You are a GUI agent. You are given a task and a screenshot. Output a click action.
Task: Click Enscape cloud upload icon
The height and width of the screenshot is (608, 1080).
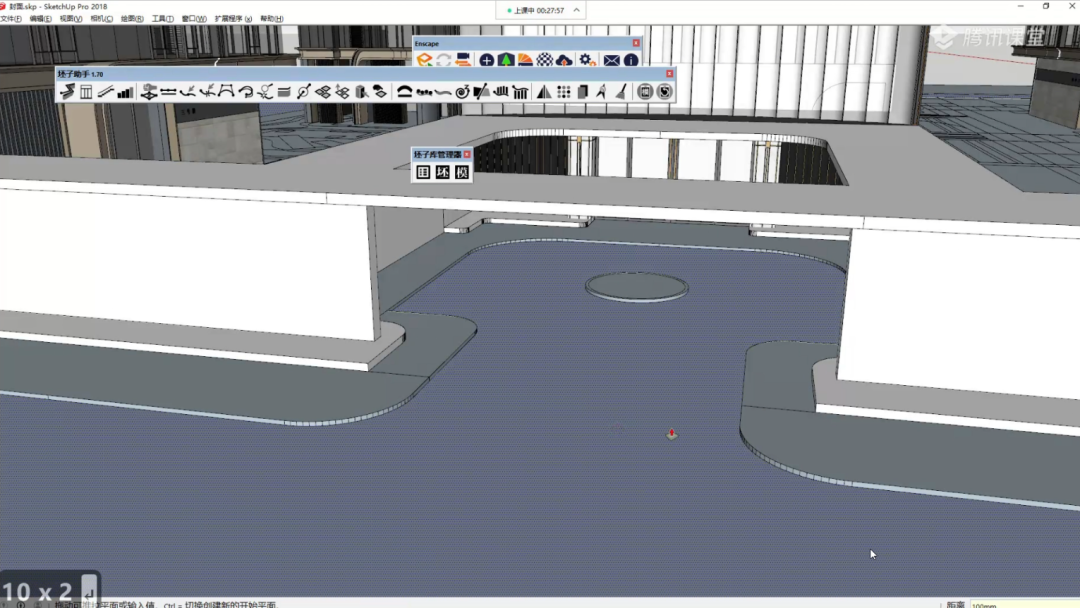point(563,61)
